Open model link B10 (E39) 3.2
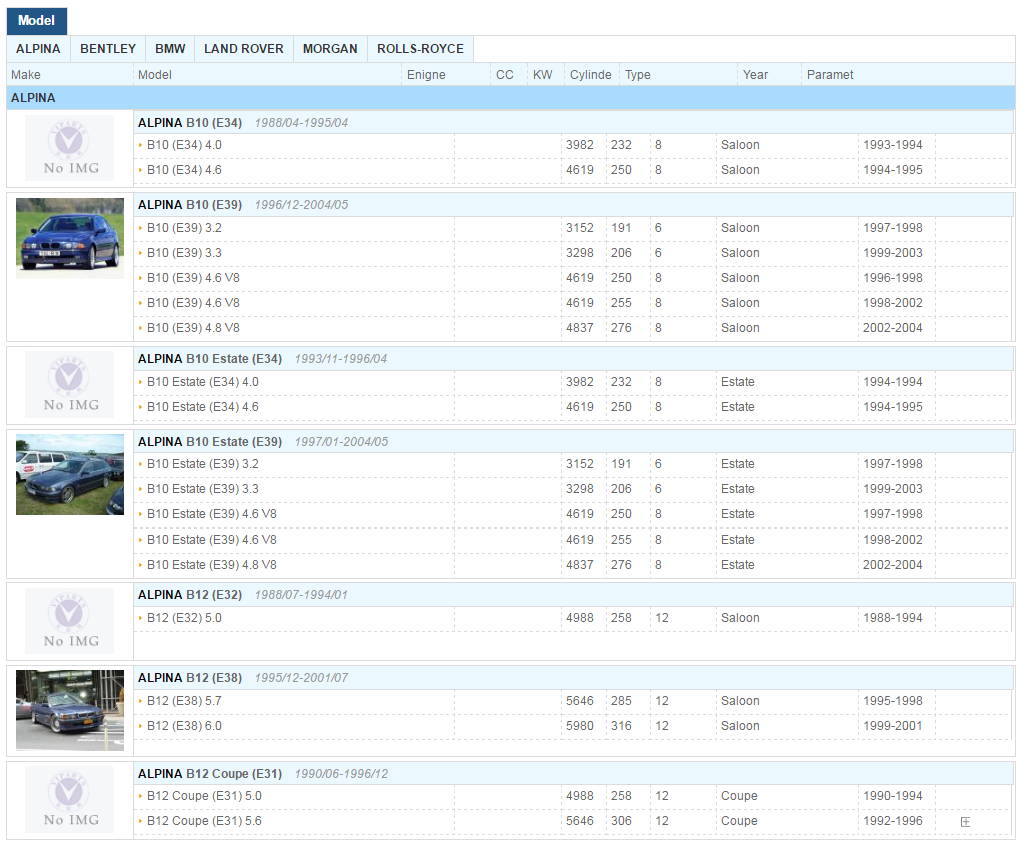This screenshot has width=1026, height=843. pyautogui.click(x=184, y=228)
